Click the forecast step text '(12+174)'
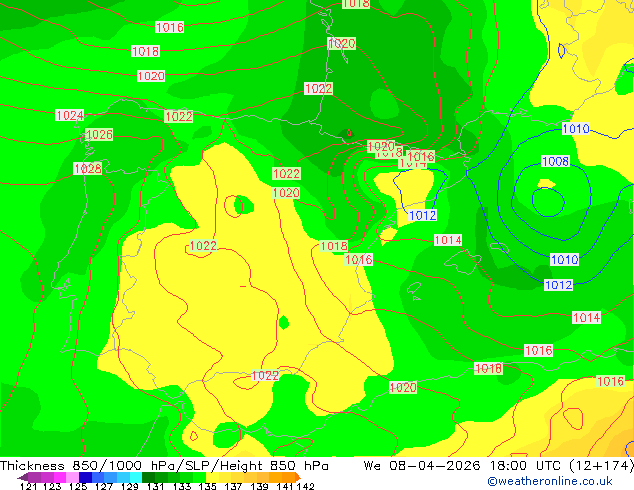Screen dimensions: 634x490 pos(602,466)
